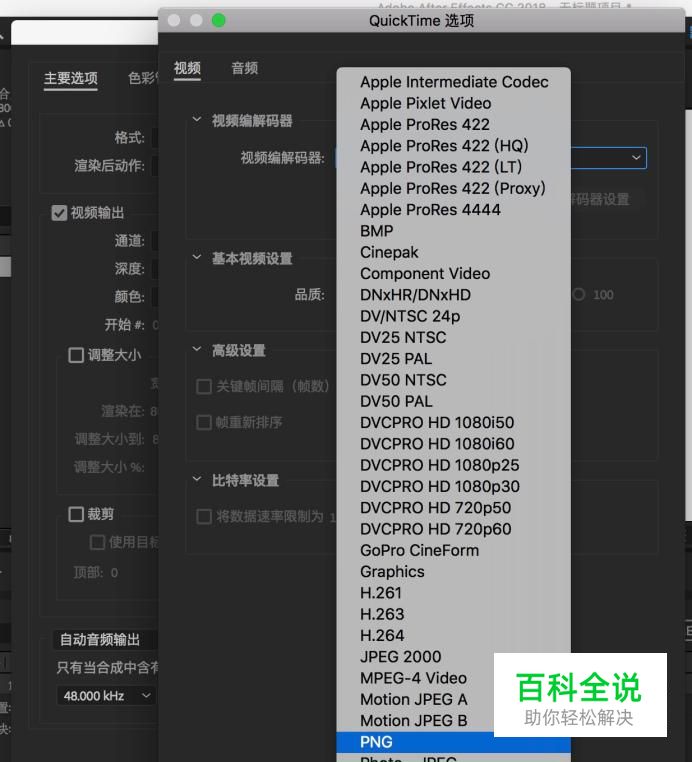
Task: Select Apple Intermediate Codec from list
Action: point(453,82)
